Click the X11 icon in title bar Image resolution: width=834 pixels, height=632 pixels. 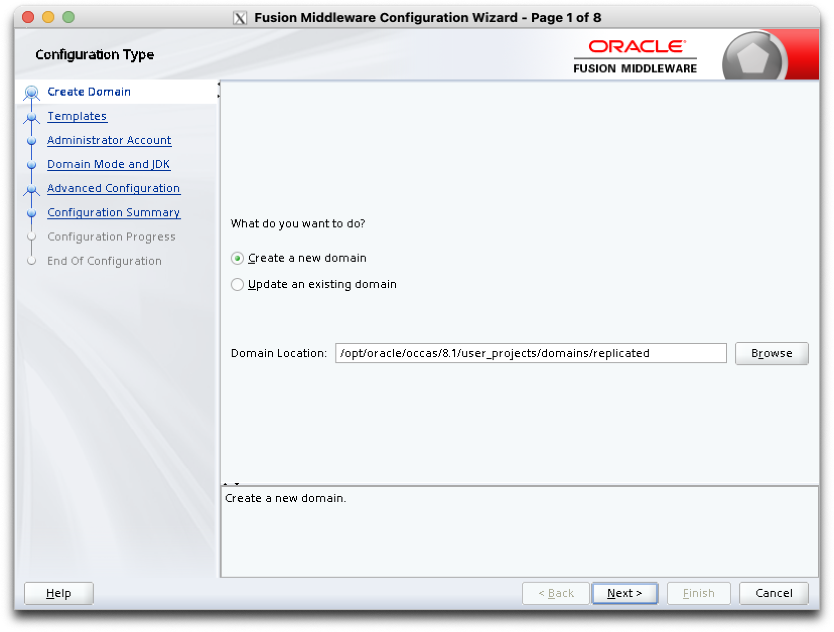click(239, 18)
